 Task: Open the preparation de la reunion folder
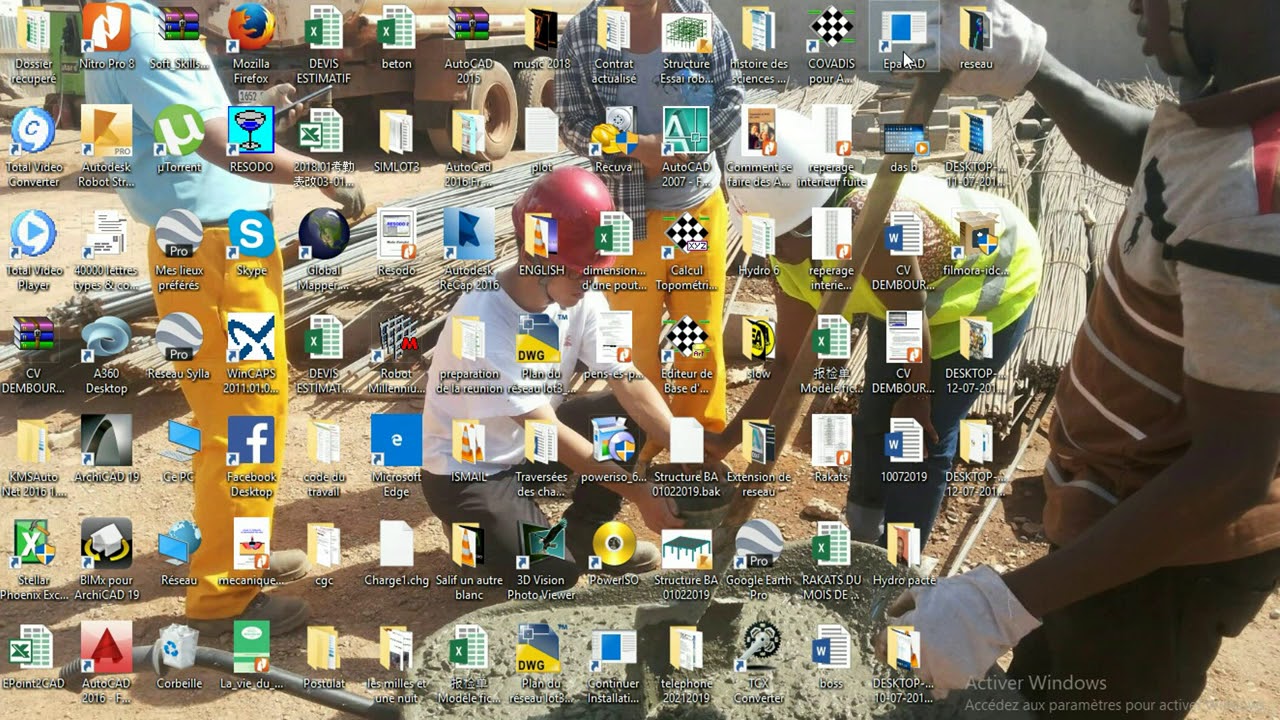(x=469, y=355)
